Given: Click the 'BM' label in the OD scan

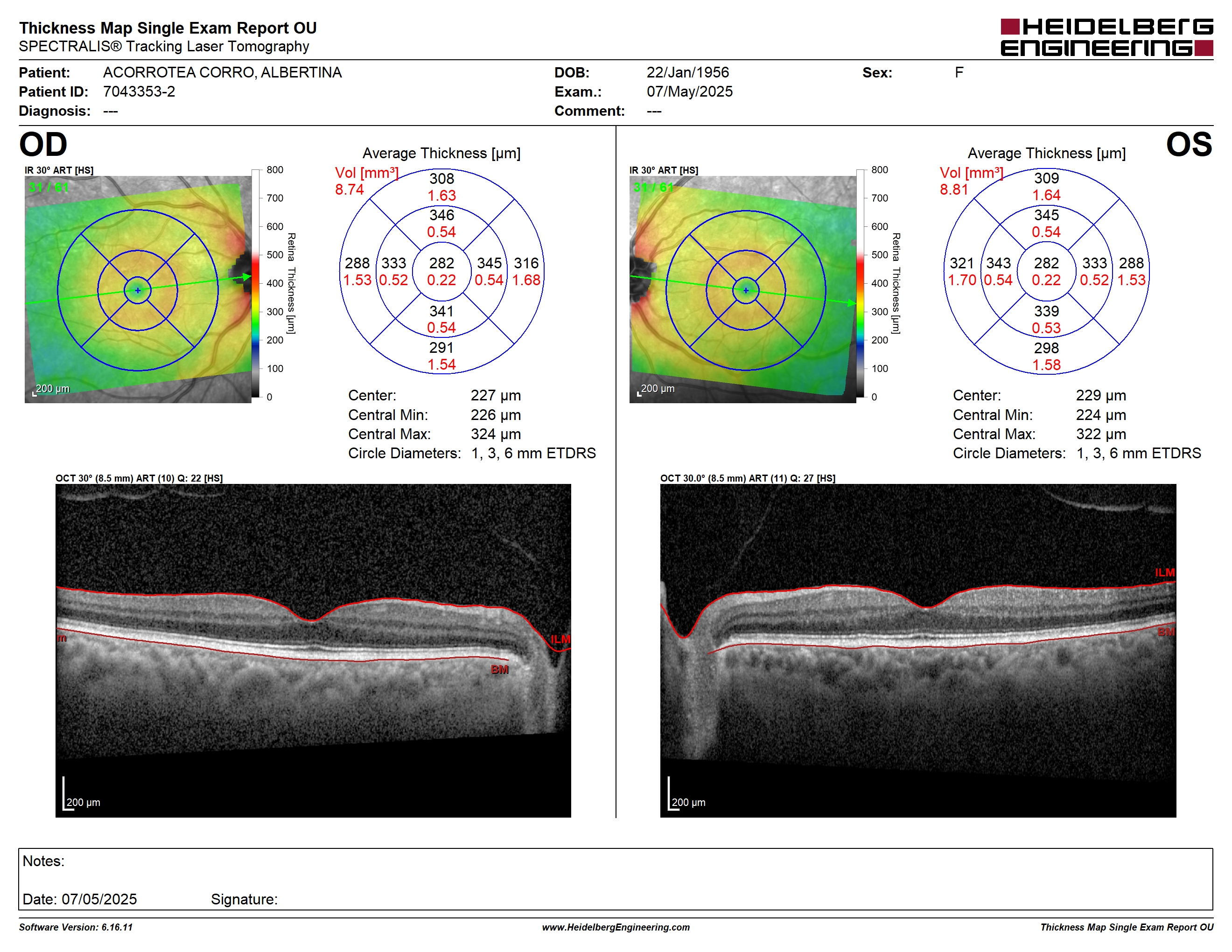Looking at the screenshot, I should click(x=499, y=670).
